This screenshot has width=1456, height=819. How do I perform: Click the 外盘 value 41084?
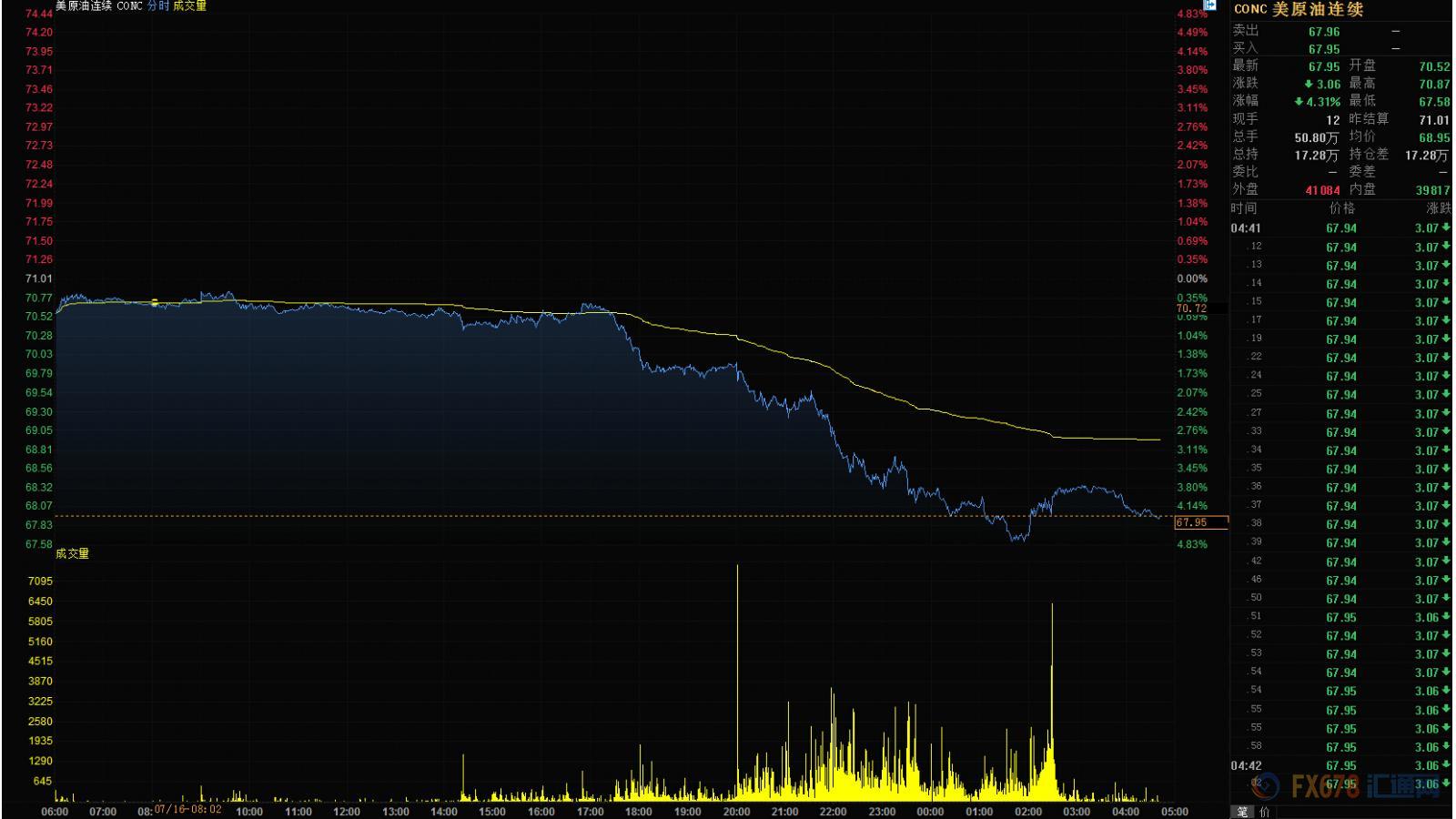[1322, 190]
